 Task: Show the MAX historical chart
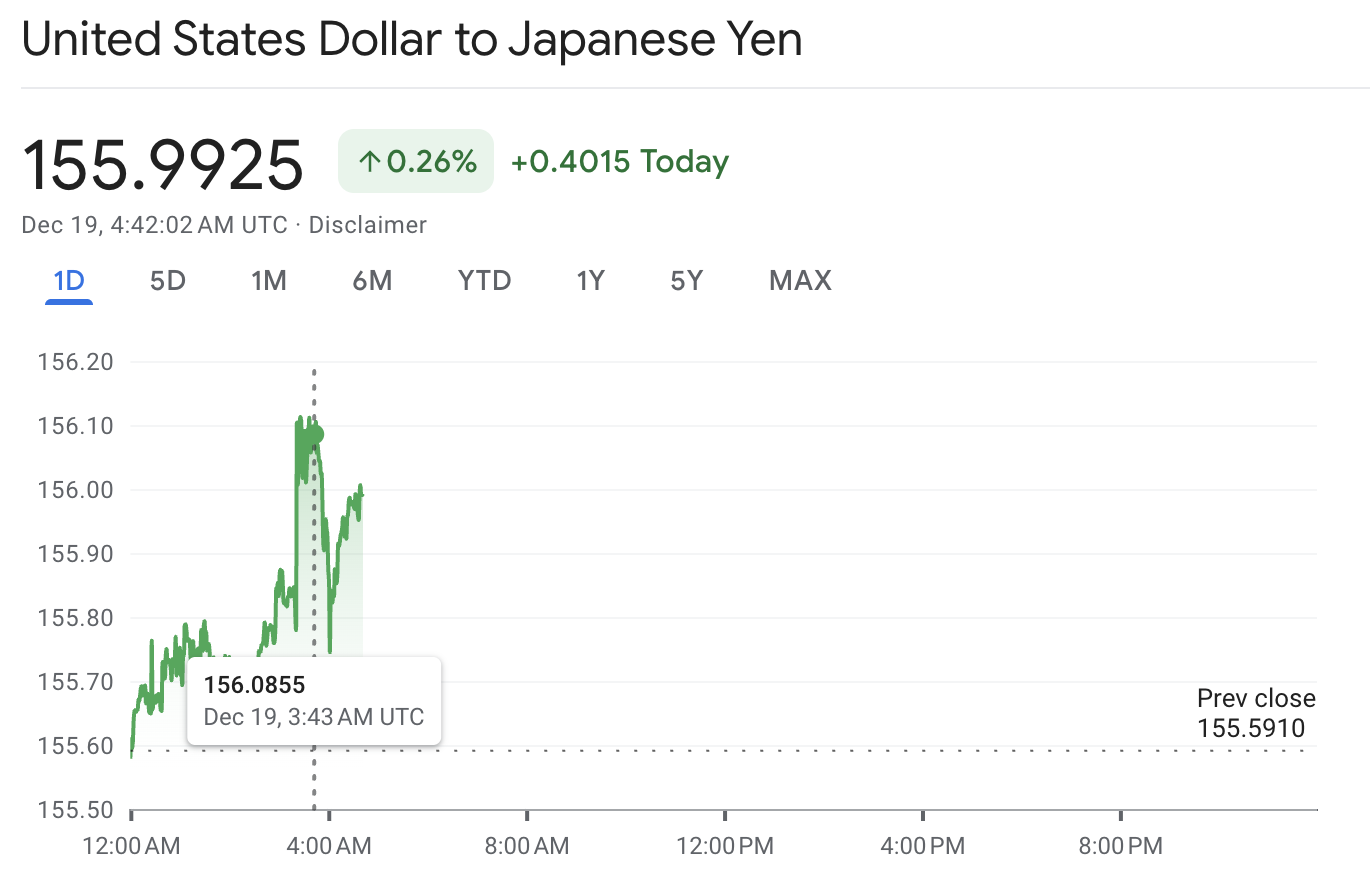tap(799, 281)
